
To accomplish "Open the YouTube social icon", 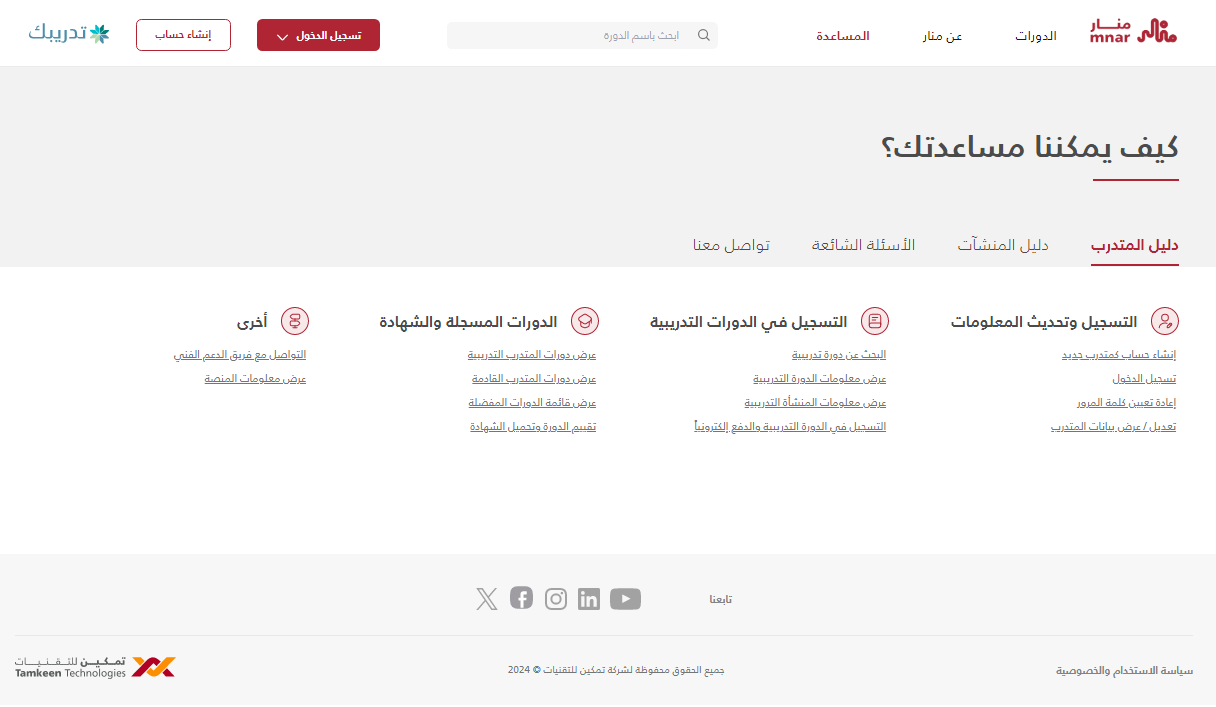I will (x=625, y=599).
